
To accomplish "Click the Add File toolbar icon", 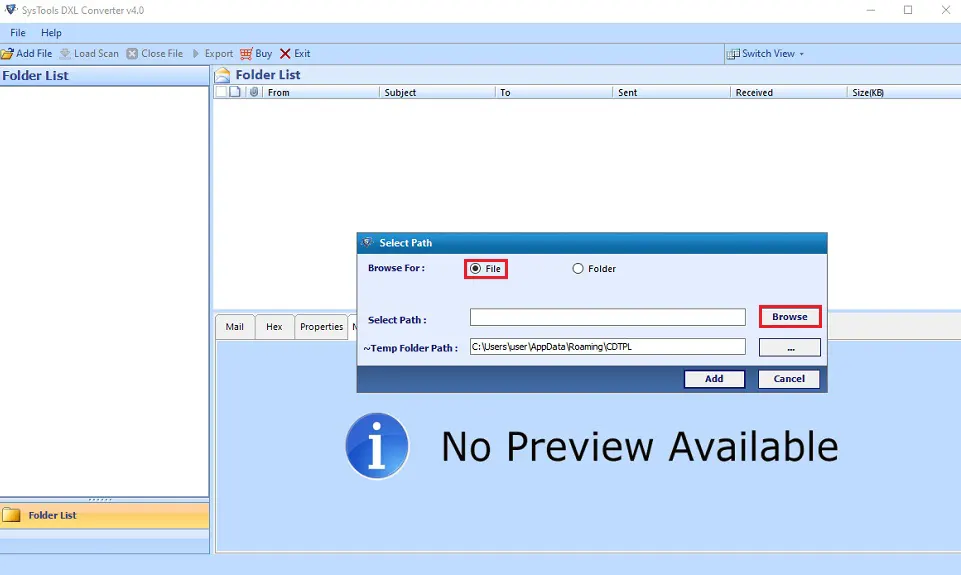I will (x=7, y=54).
